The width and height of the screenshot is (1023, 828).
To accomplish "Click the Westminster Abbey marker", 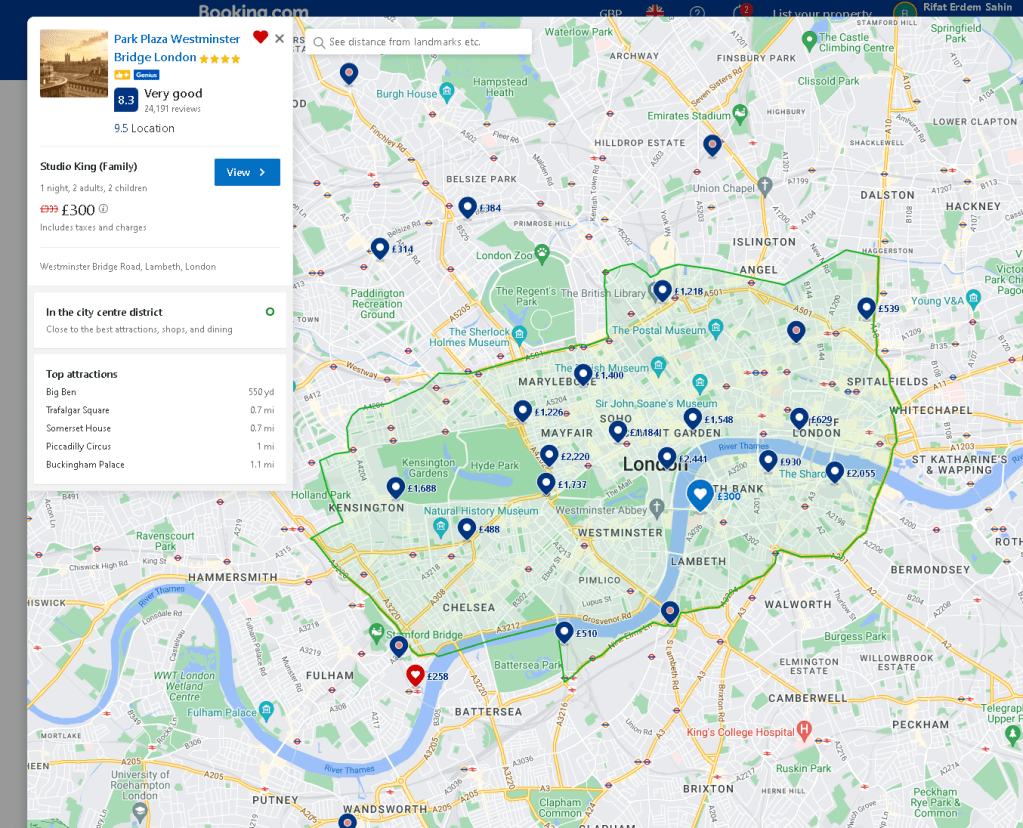I will [657, 508].
